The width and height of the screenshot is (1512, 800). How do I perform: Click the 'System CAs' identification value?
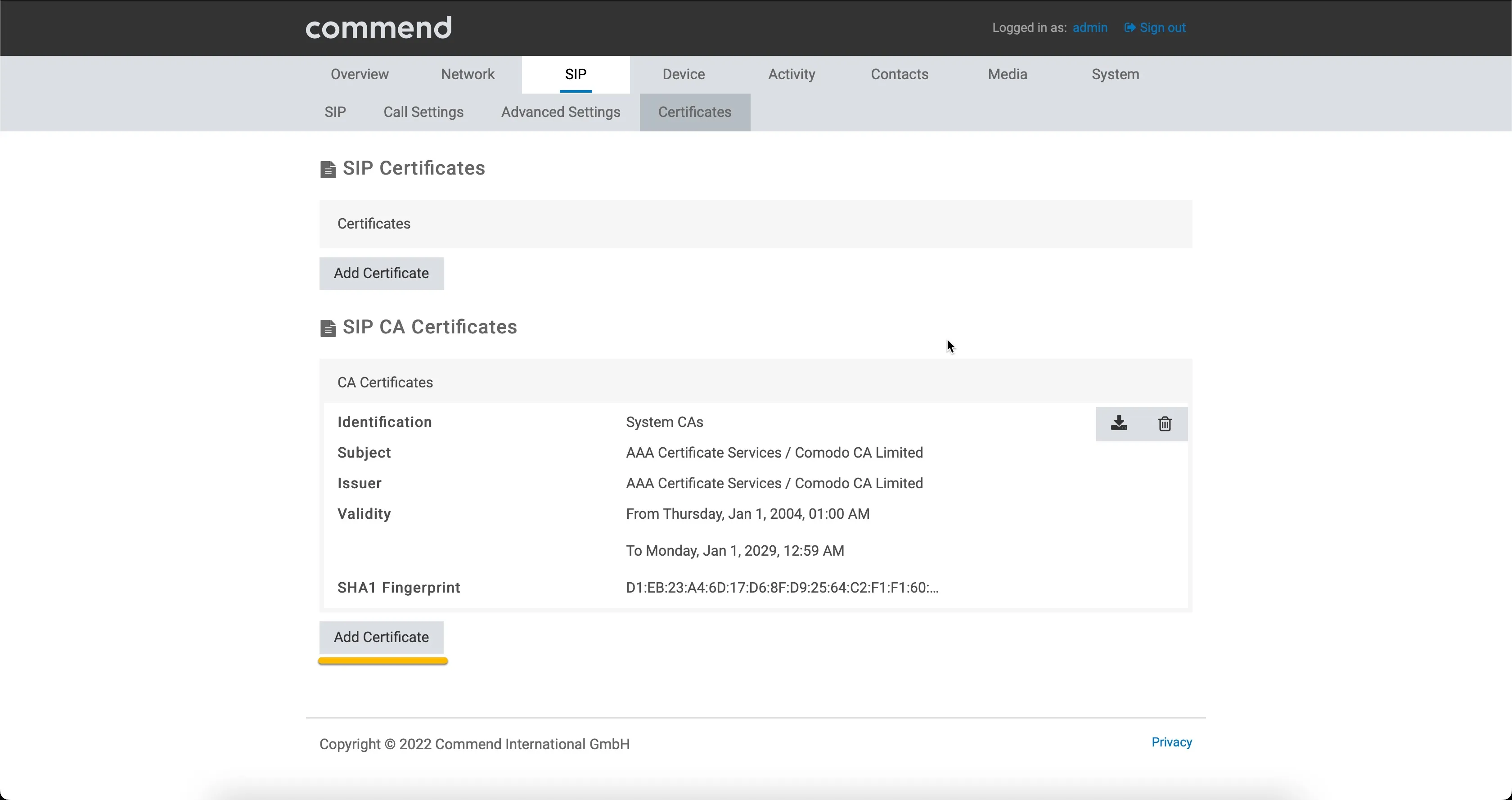(665, 422)
